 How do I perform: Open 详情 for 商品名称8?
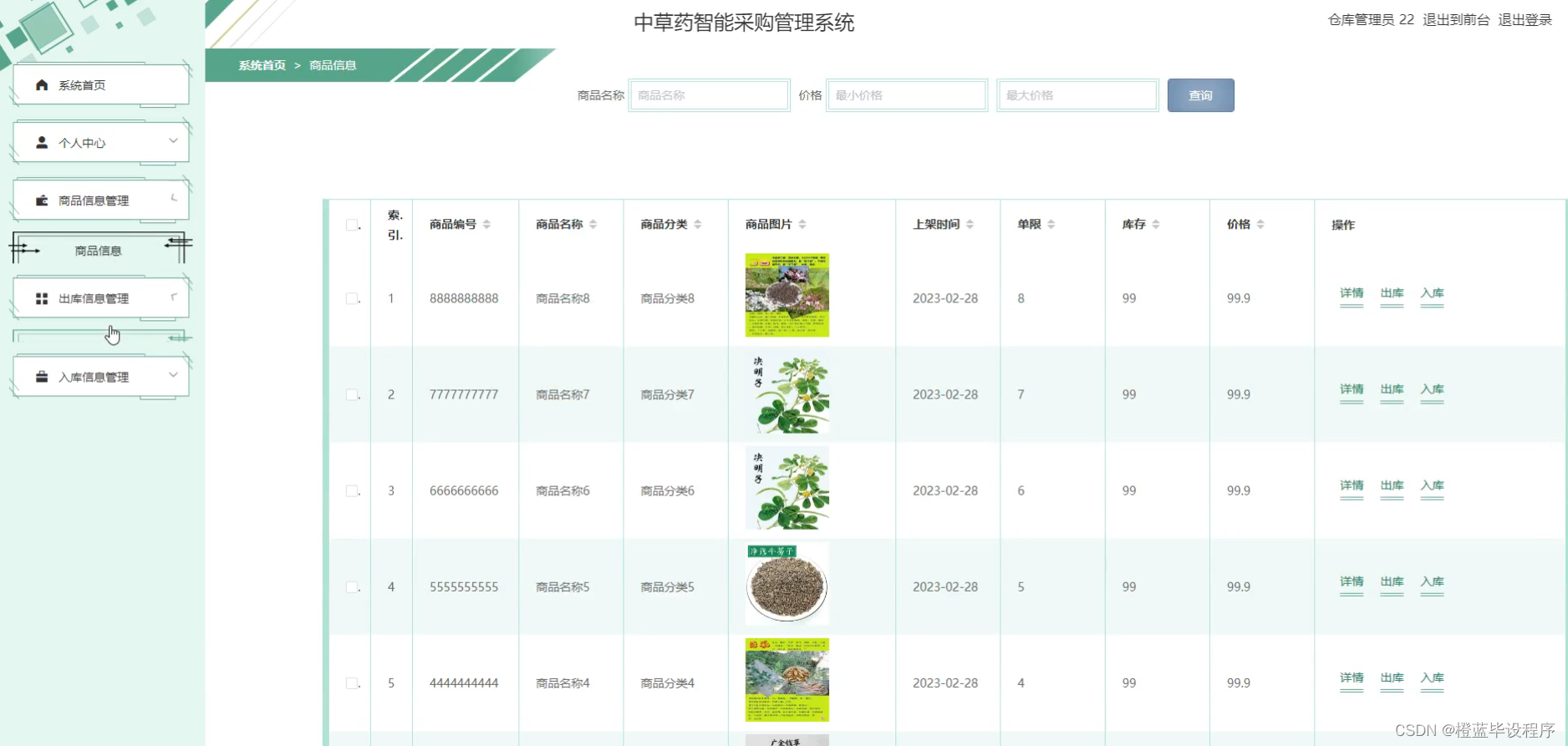pos(1352,293)
